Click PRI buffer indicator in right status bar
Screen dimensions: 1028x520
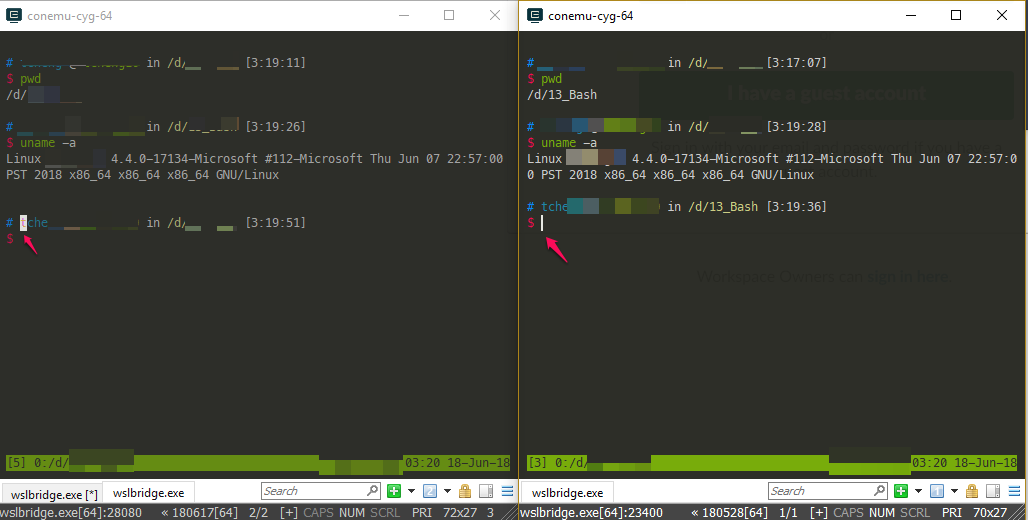pos(952,513)
